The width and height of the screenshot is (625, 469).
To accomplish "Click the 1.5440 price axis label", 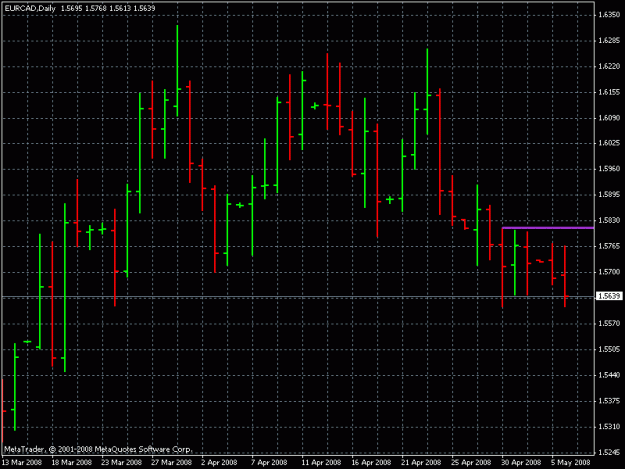I will point(609,375).
